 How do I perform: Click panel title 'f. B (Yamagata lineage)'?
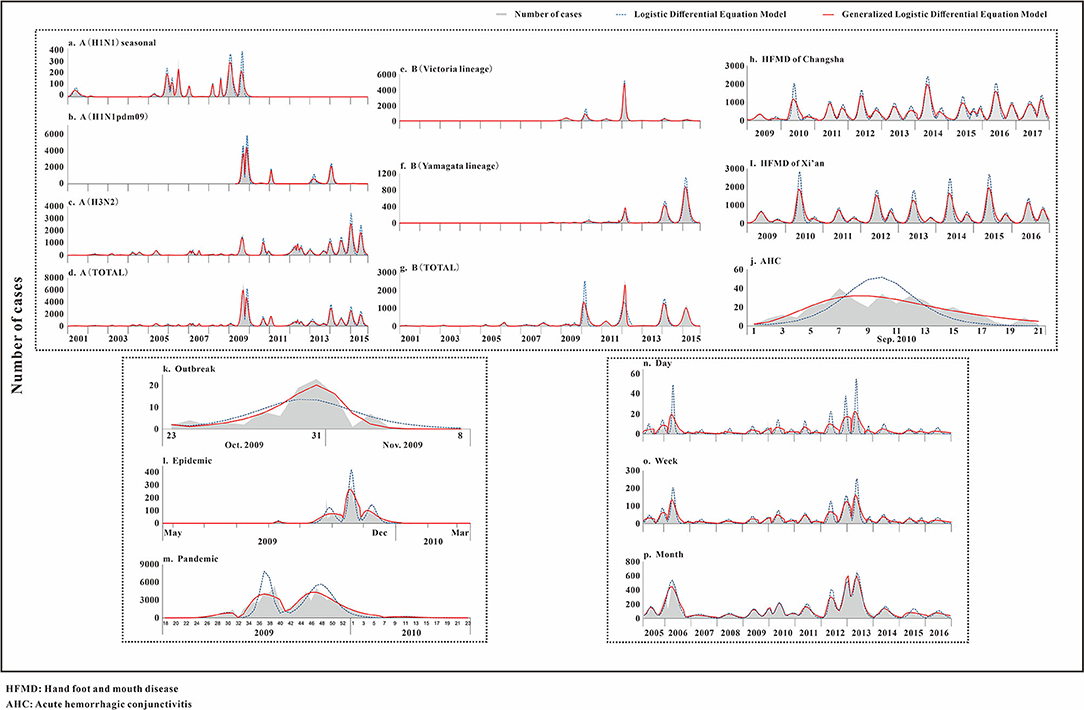[449, 166]
